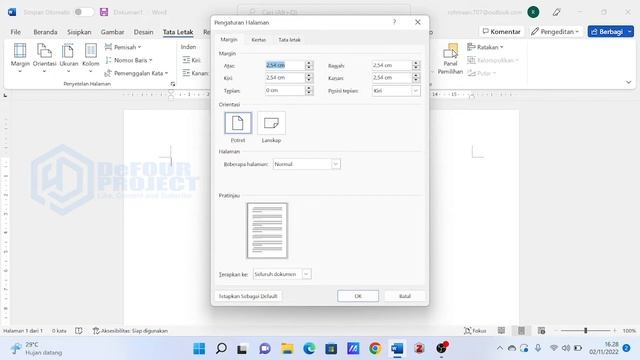The height and width of the screenshot is (360, 640).
Task: Open the Pengeditan mode dropdown
Action: (555, 31)
